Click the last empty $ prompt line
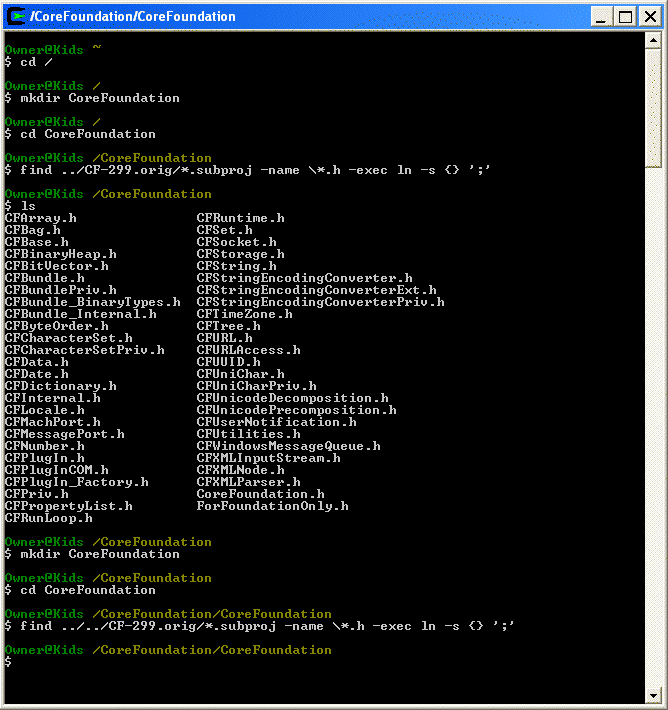668x710 pixels. (x=8, y=662)
